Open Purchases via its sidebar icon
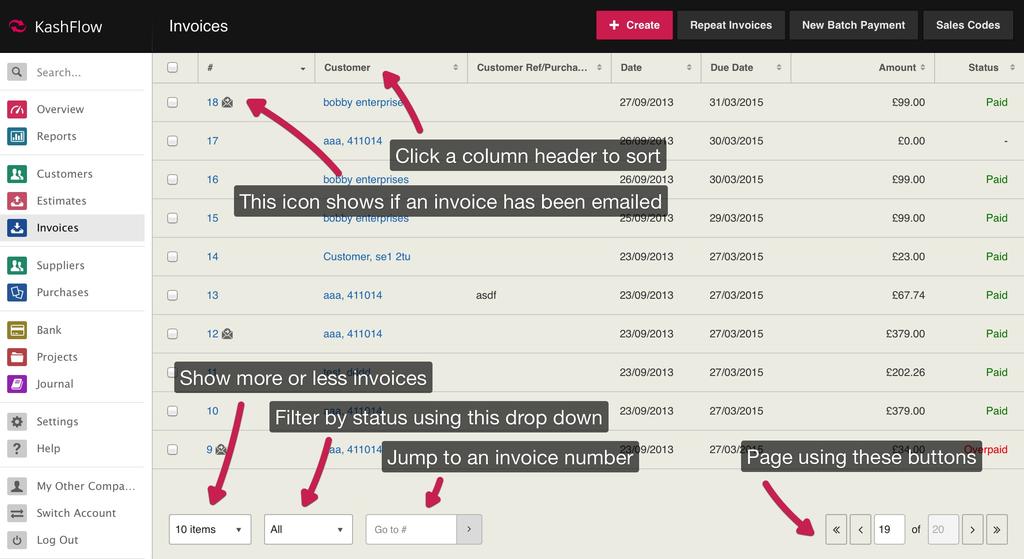This screenshot has height=559, width=1024. pos(17,293)
